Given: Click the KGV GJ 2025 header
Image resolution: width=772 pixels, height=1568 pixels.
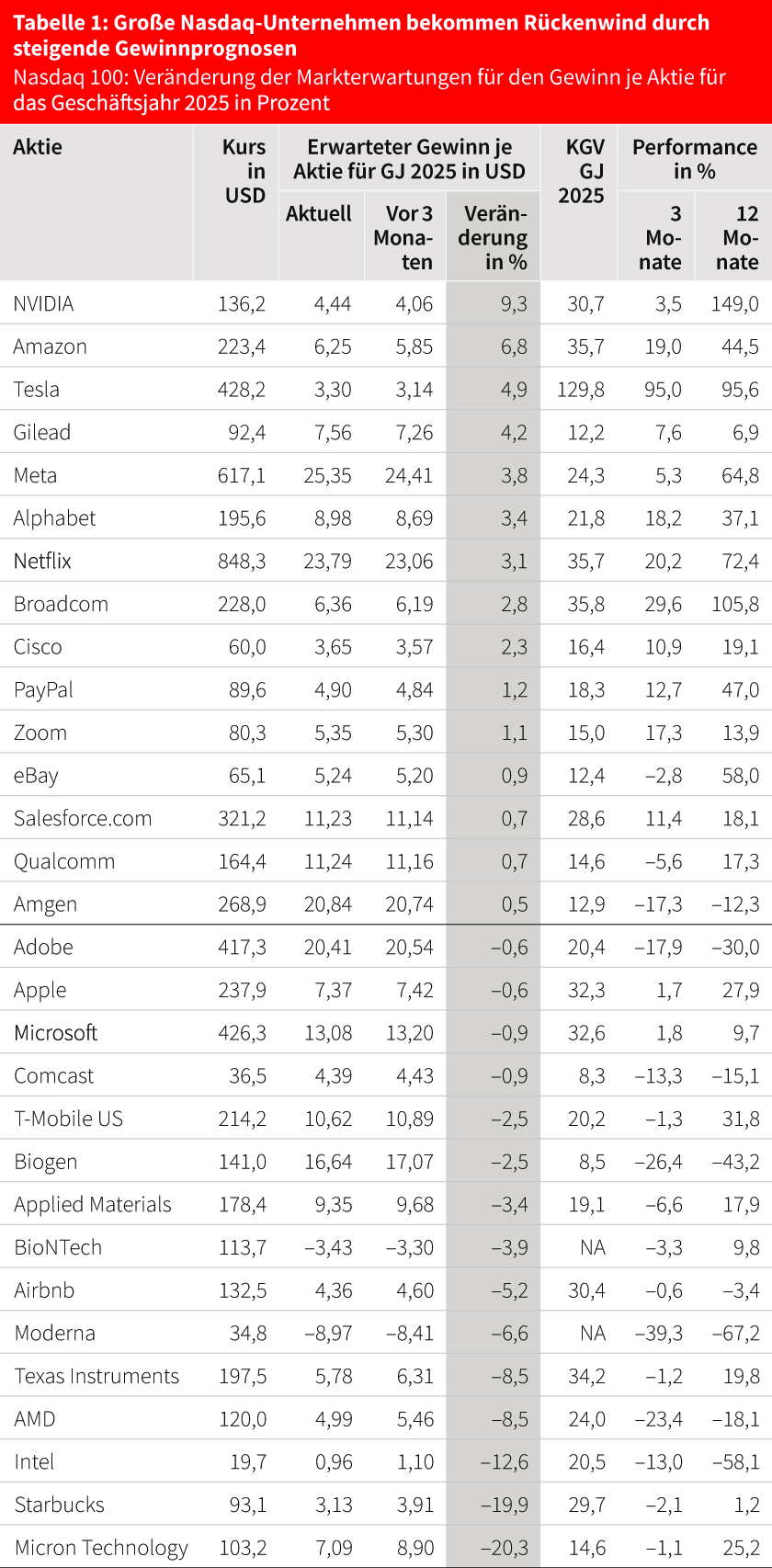Looking at the screenshot, I should (582, 171).
